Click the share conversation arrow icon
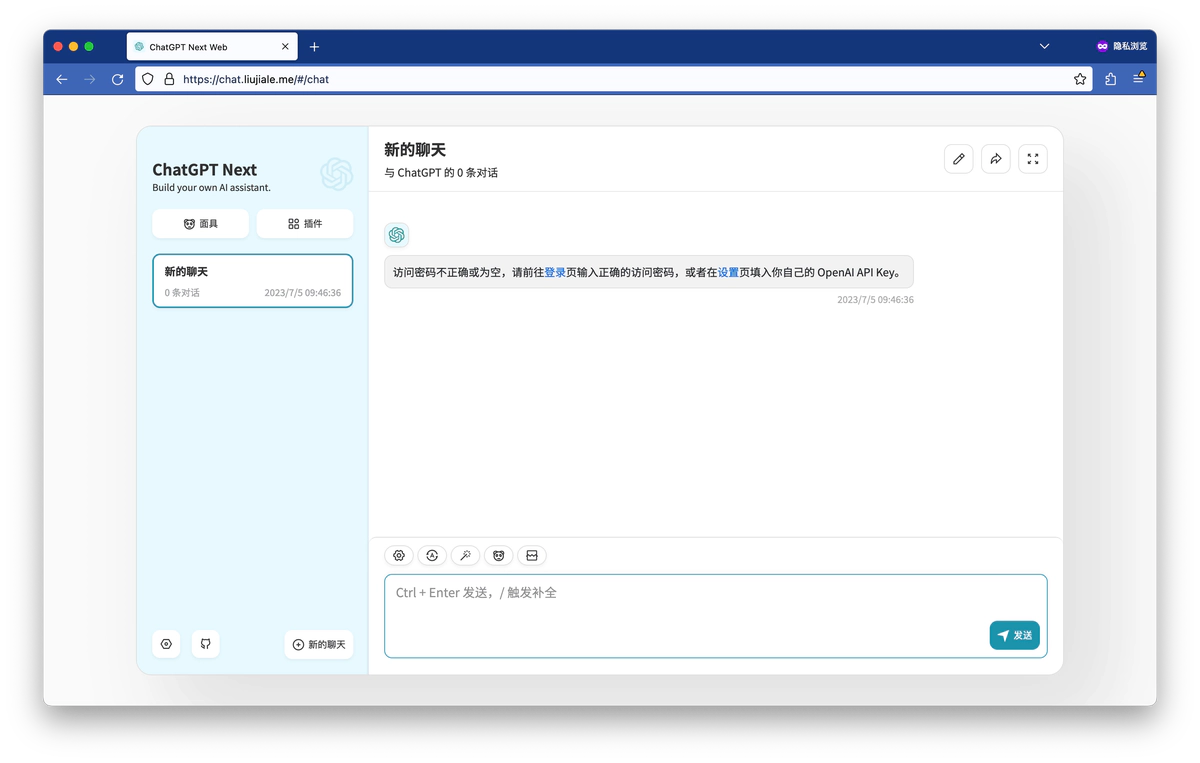Screen dimensions: 1200x763 point(995,159)
